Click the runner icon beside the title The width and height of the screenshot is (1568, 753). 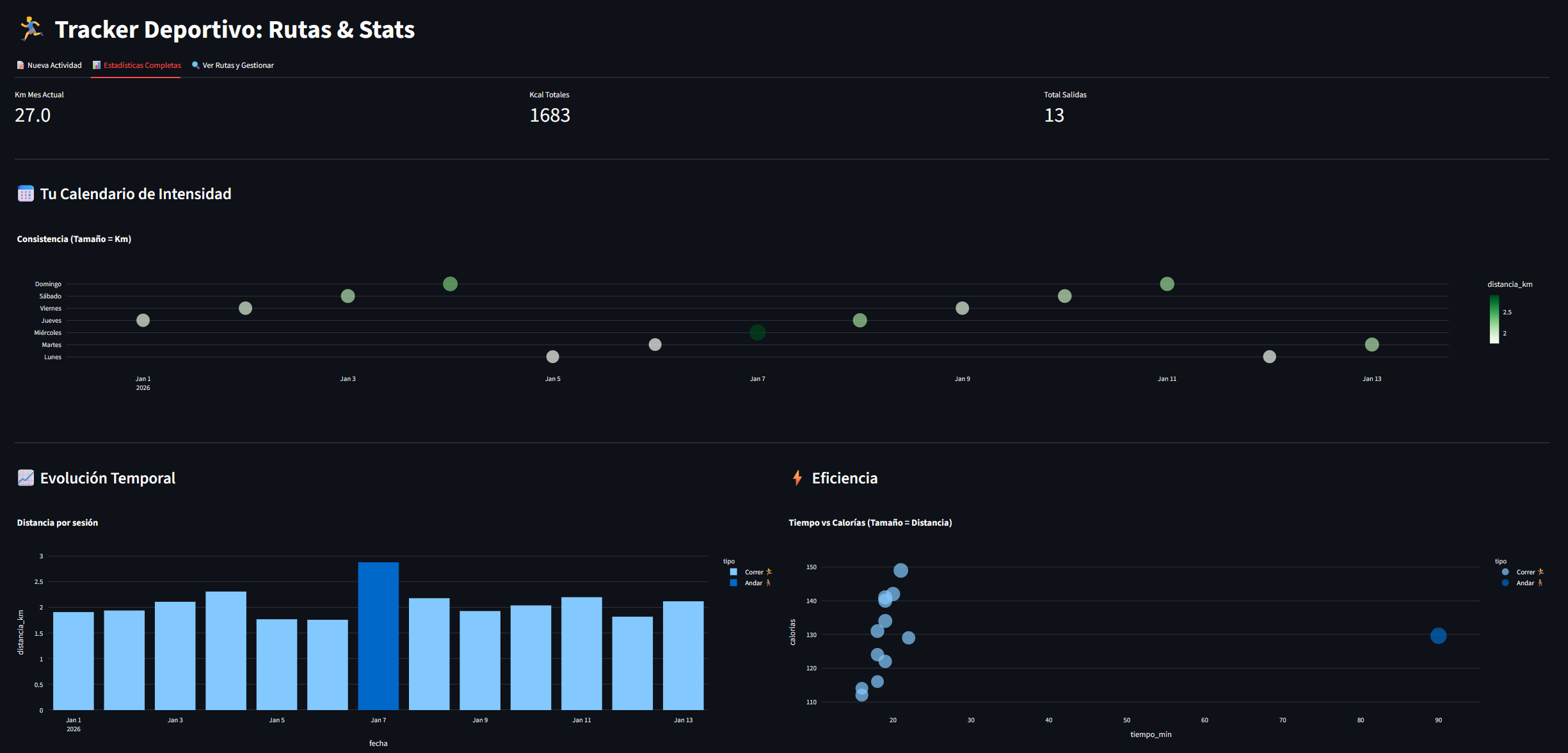31,29
